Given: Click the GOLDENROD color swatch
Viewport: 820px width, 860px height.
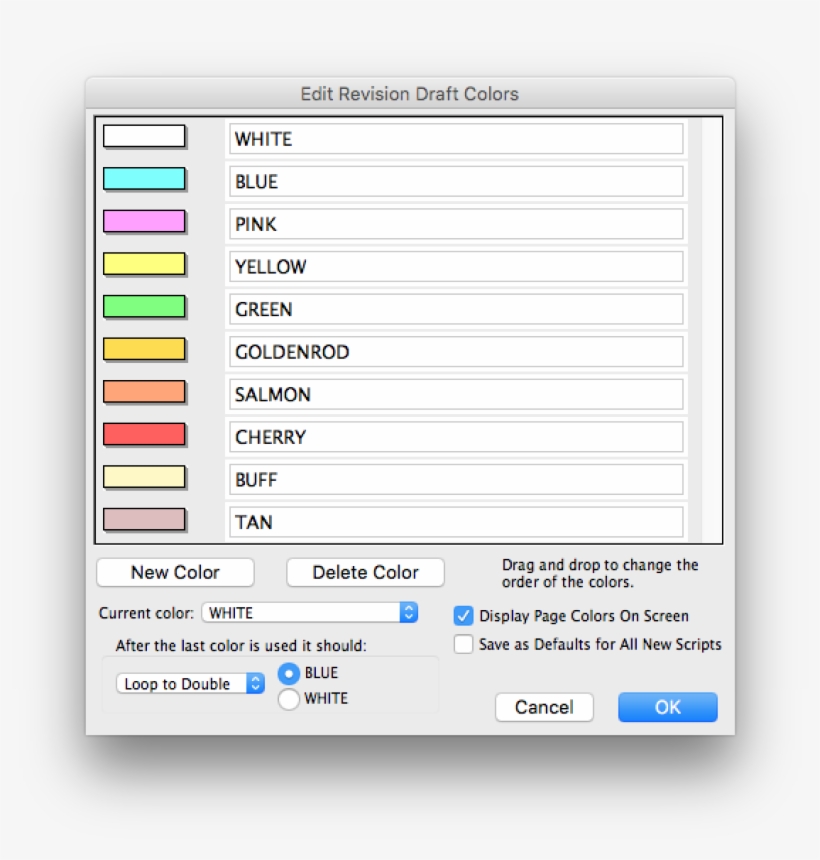Looking at the screenshot, I should (144, 349).
